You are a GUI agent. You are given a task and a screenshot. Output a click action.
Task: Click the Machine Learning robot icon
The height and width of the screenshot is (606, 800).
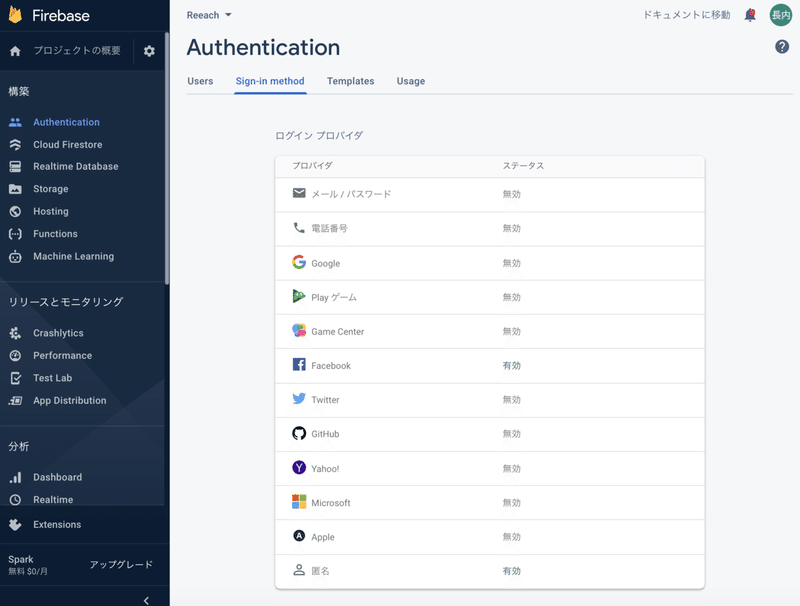[x=15, y=256]
